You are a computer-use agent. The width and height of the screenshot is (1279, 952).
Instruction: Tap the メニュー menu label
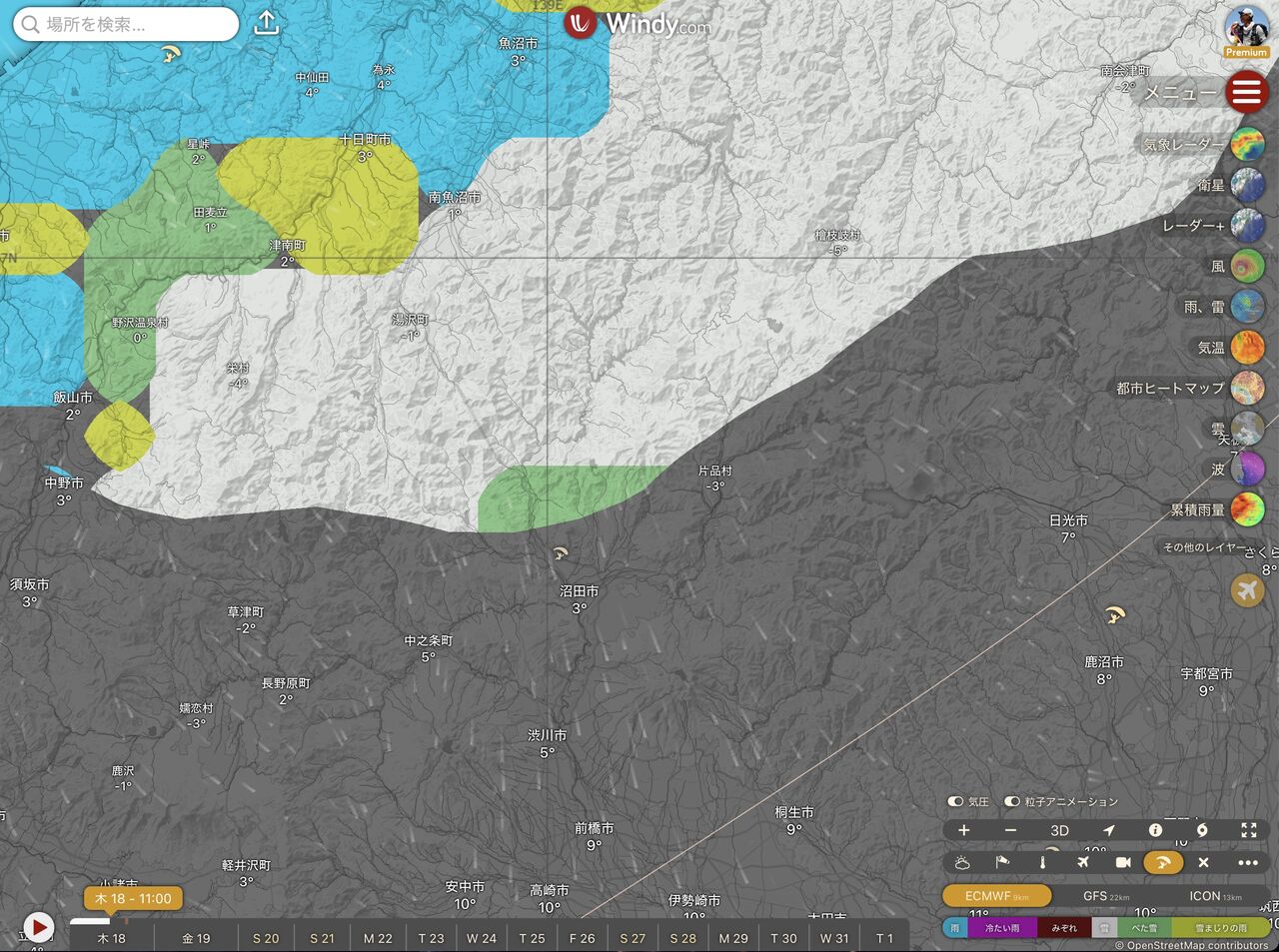pyautogui.click(x=1180, y=93)
